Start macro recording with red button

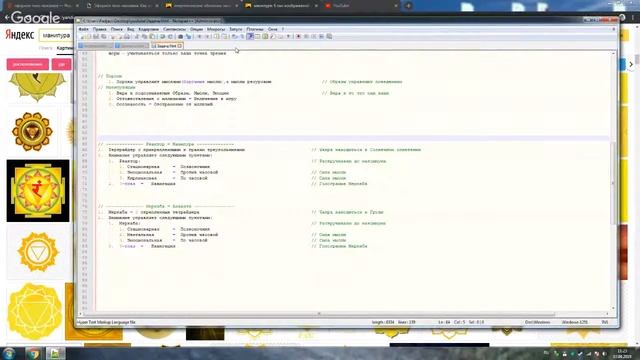click(298, 37)
